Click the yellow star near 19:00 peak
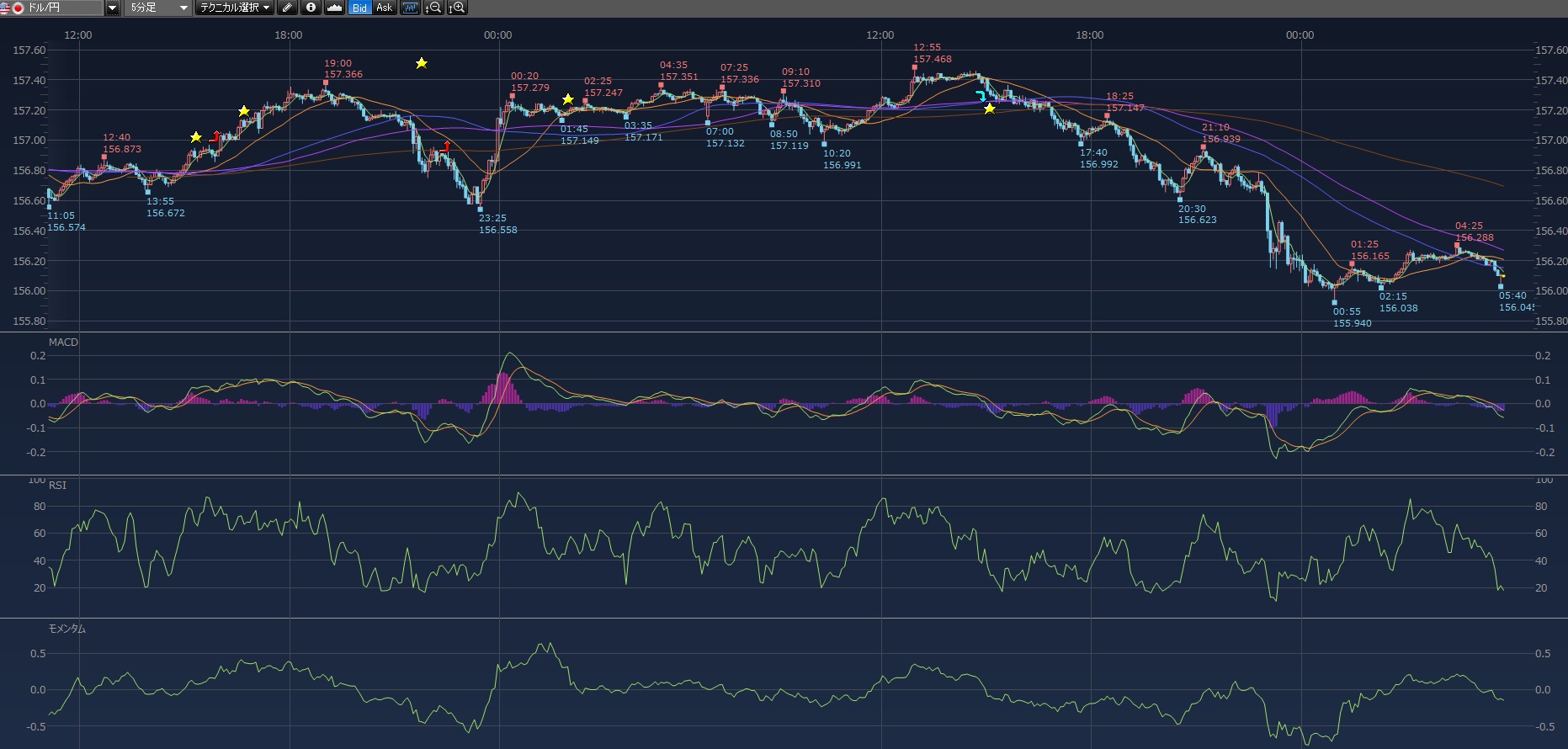Viewport: 1568px width, 749px height. click(x=422, y=63)
